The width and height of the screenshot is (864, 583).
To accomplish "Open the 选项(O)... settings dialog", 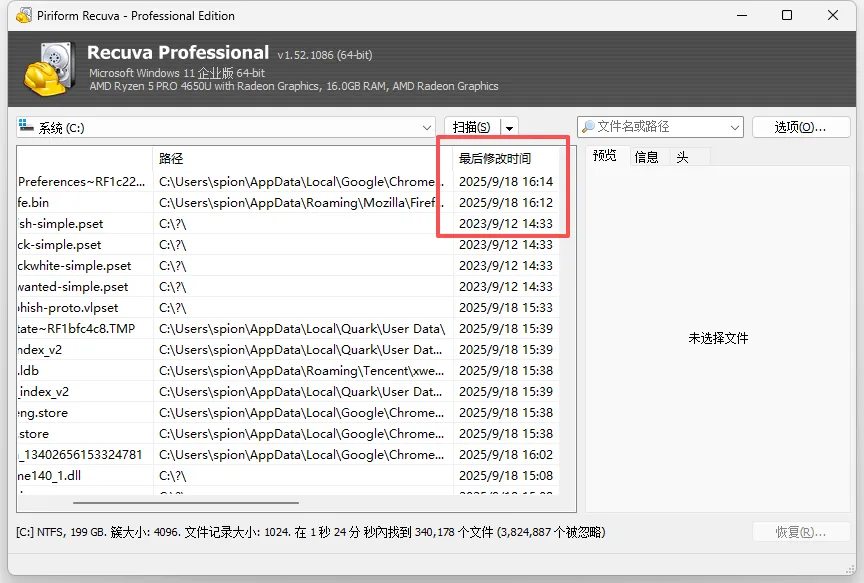I will point(801,127).
